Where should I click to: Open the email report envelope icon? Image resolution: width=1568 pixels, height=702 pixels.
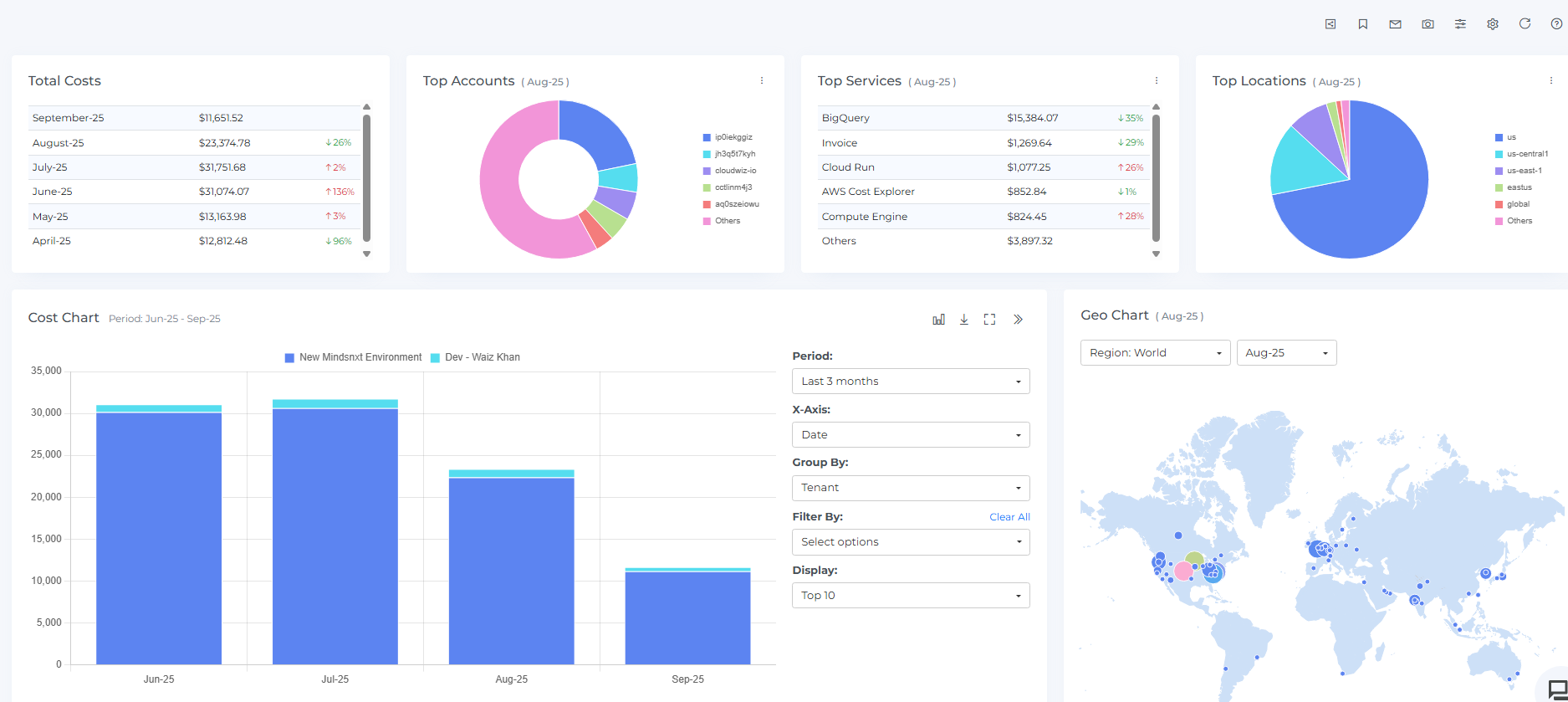coord(1395,24)
